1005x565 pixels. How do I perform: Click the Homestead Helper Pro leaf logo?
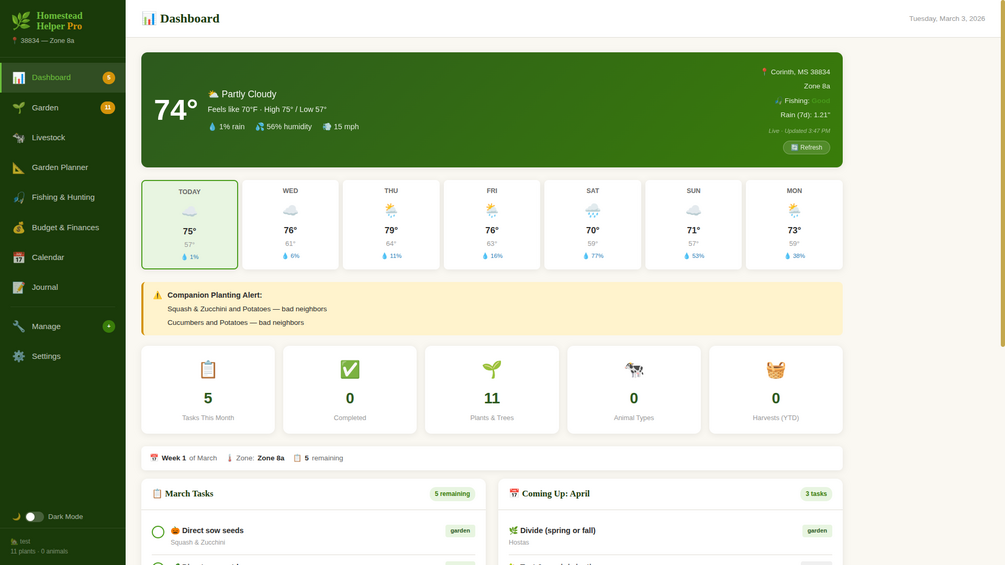[x=21, y=20]
